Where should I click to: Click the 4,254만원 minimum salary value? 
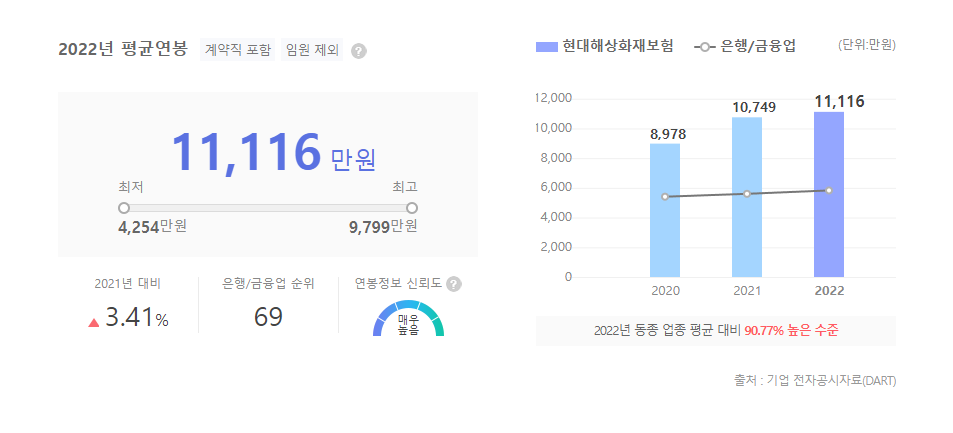coord(153,227)
